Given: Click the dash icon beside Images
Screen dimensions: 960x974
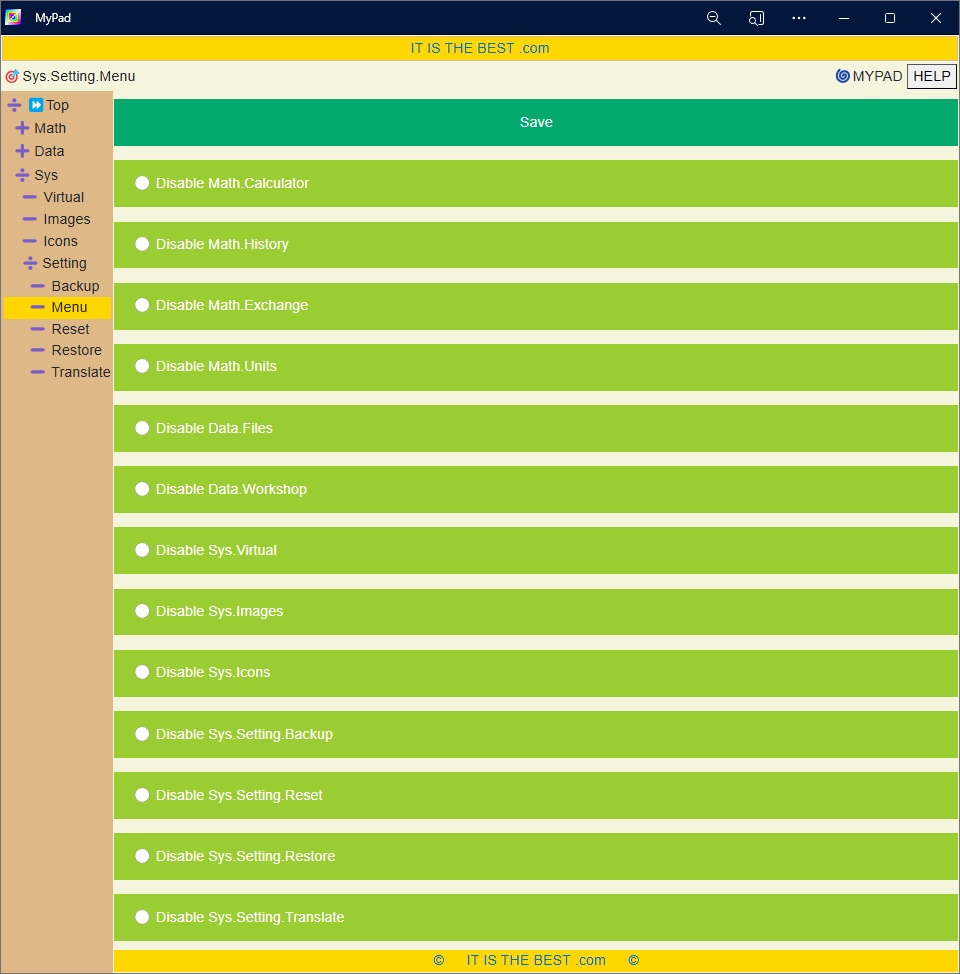Looking at the screenshot, I should [x=30, y=219].
